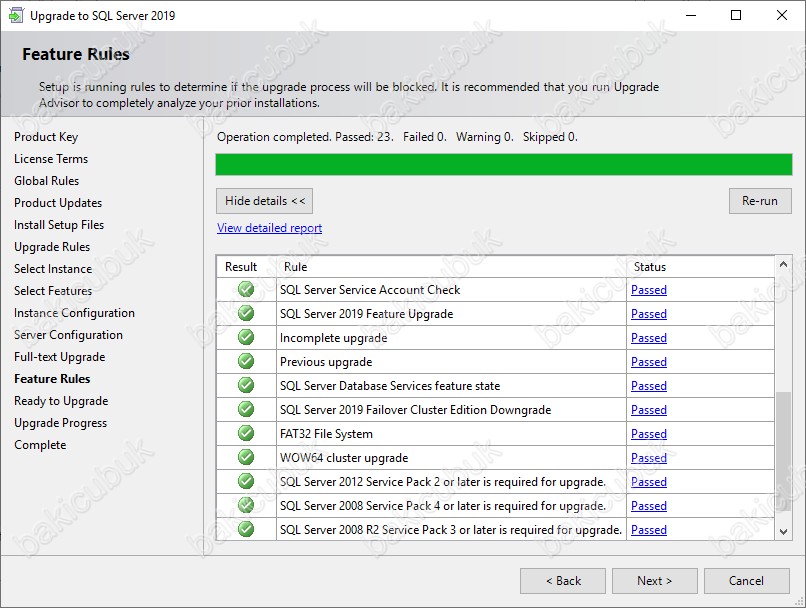Select Instance Configuration step
The image size is (806, 608).
point(75,313)
